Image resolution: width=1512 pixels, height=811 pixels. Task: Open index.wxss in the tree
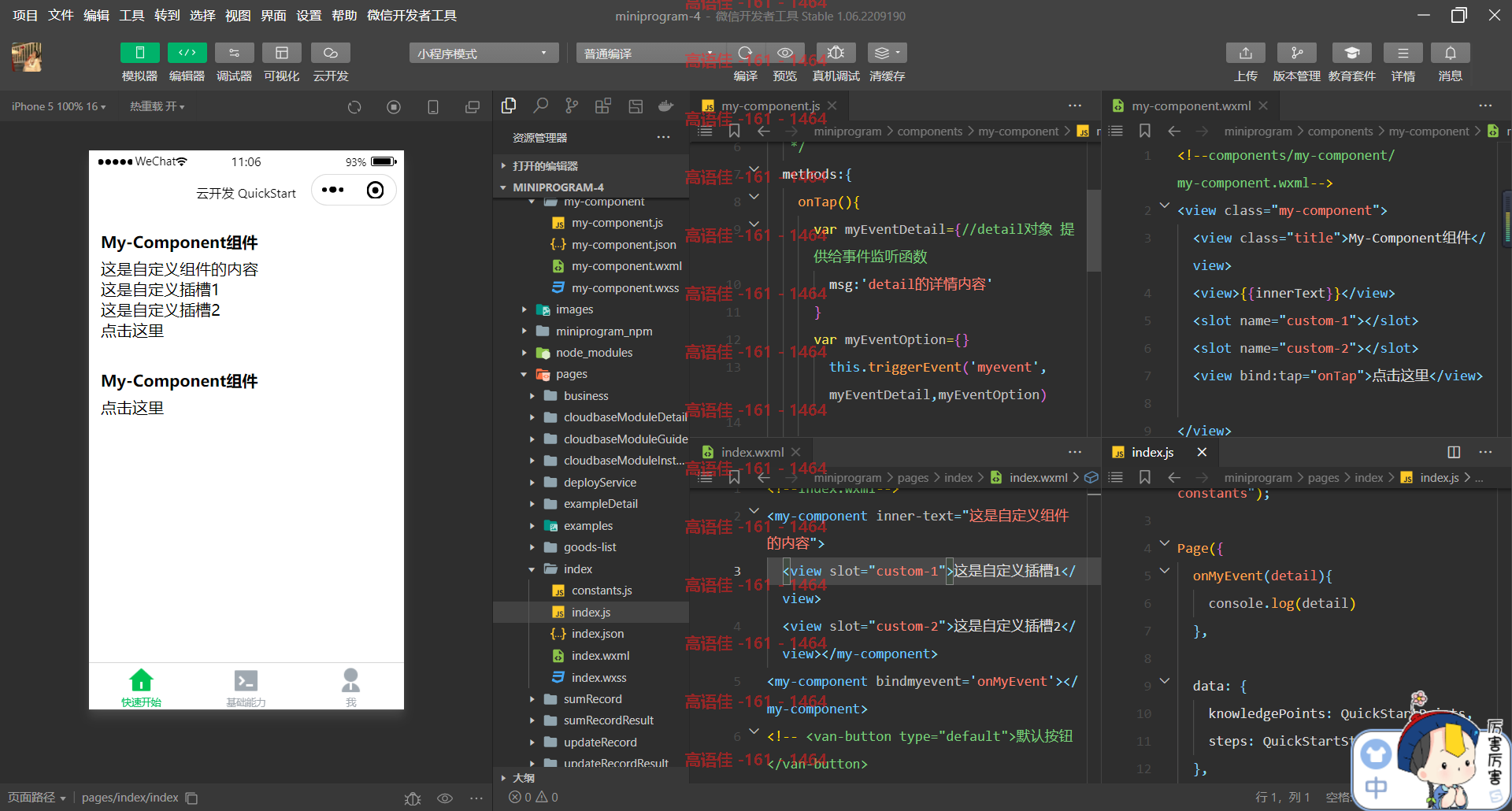pos(598,677)
